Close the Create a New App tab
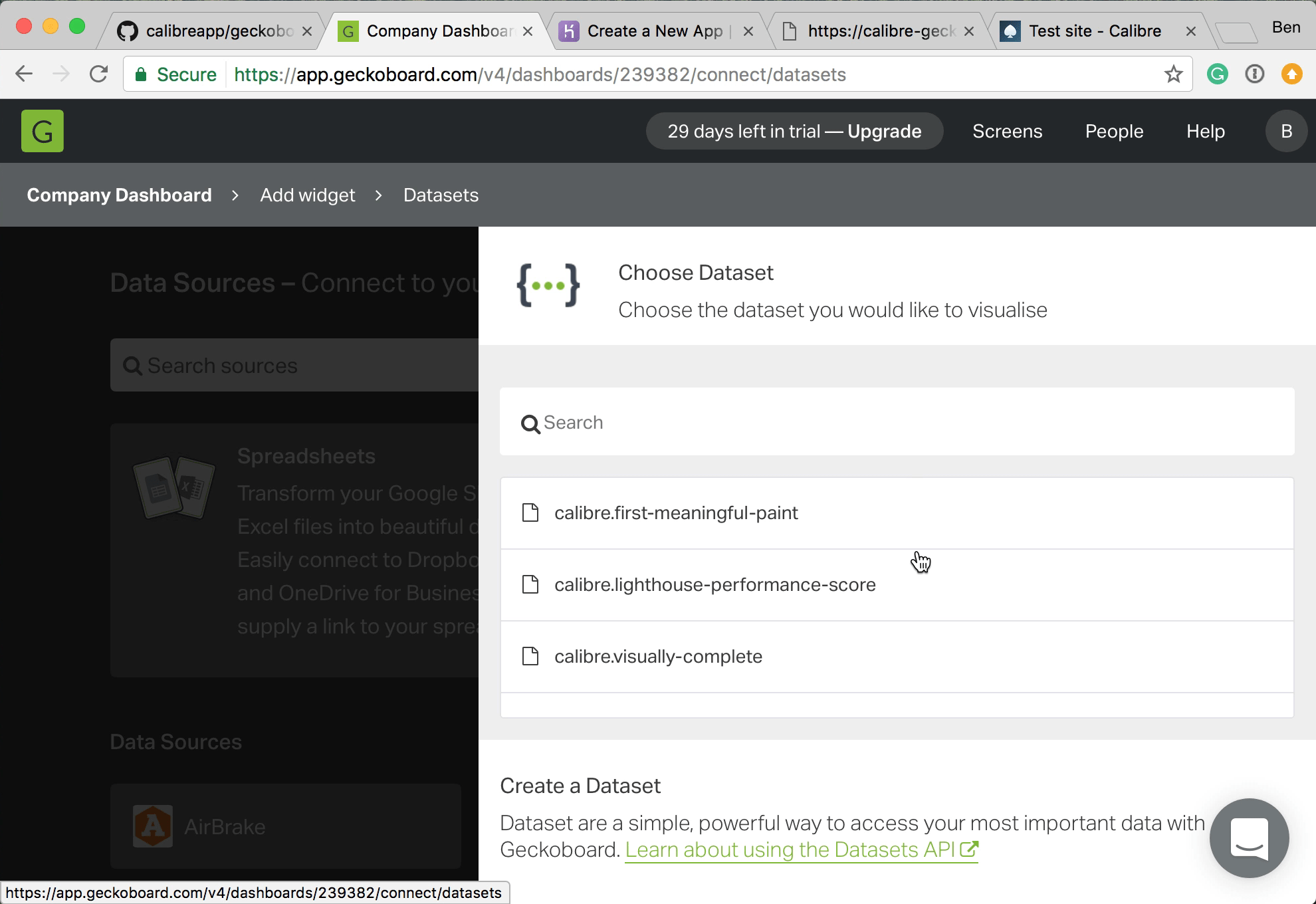 [x=748, y=31]
